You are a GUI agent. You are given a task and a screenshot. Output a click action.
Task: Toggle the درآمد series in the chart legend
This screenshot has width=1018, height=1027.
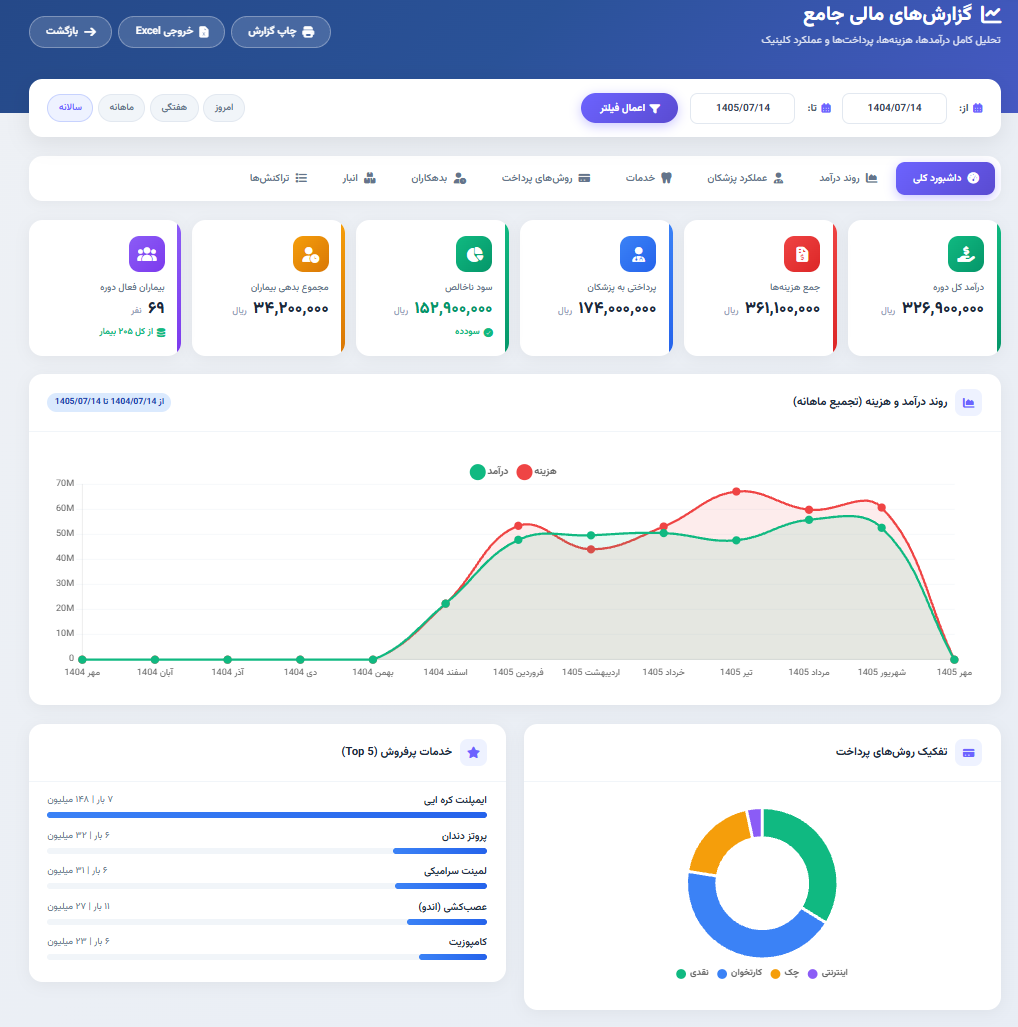click(x=489, y=472)
